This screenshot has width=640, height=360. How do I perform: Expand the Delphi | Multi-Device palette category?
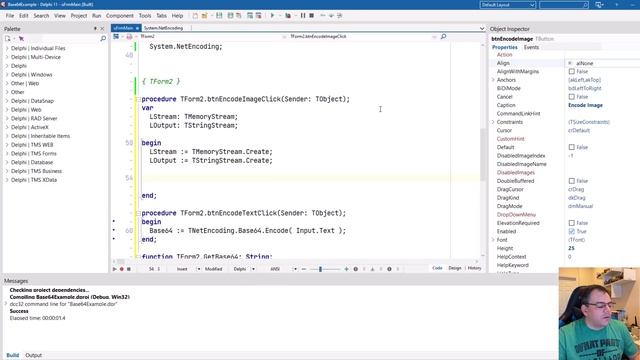pos(7,57)
